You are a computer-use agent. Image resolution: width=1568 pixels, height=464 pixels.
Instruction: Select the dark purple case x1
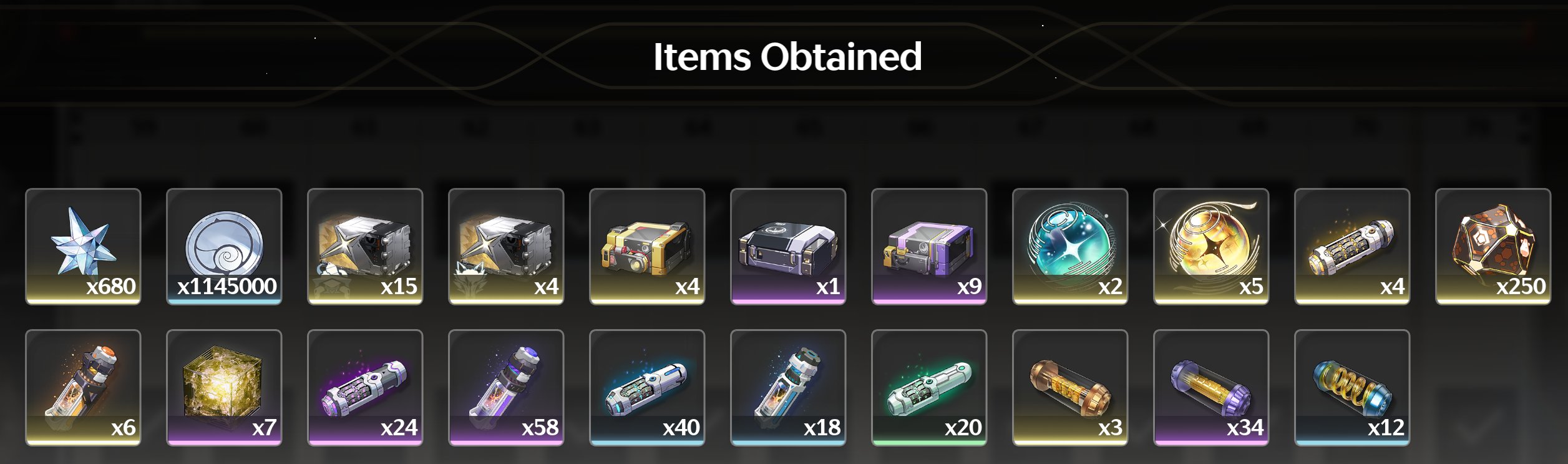click(788, 246)
